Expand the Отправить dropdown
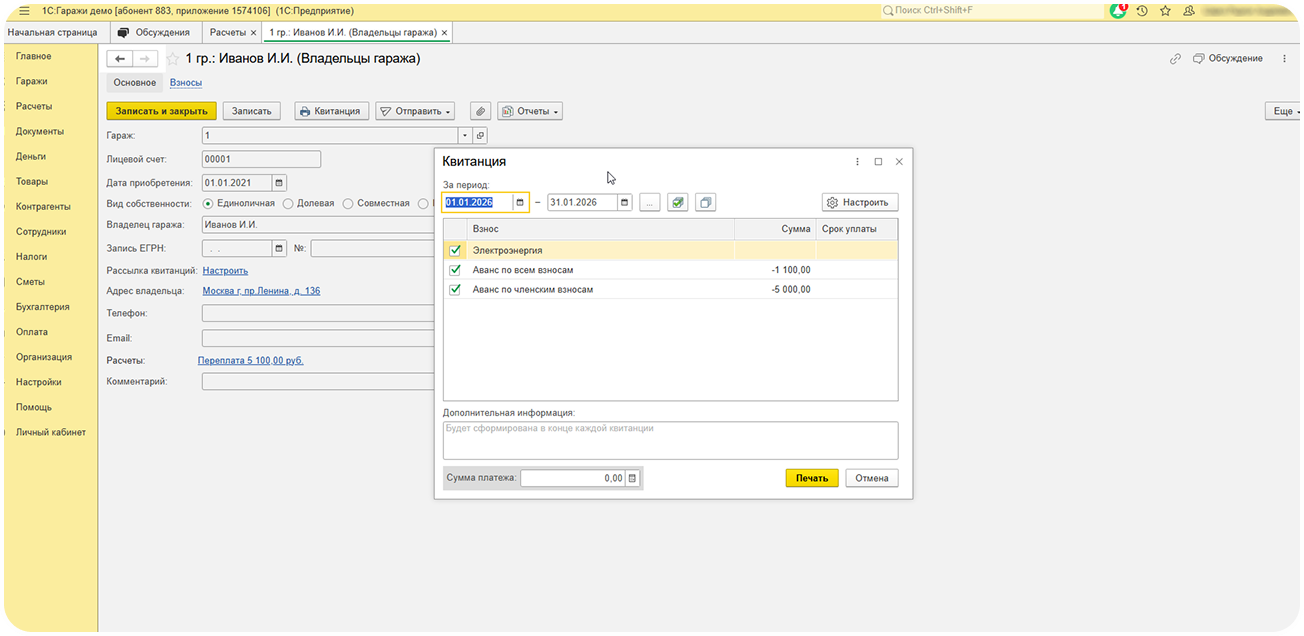Image resolution: width=1304 pixels, height=636 pixels. coord(415,111)
